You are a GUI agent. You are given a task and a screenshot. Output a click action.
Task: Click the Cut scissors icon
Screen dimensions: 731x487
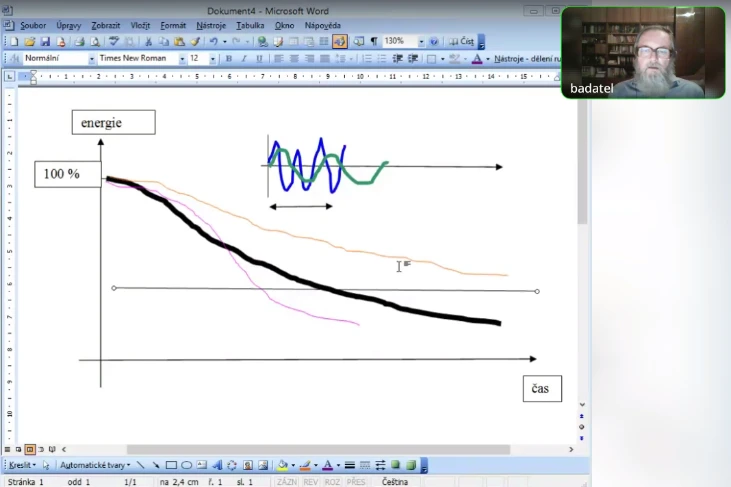149,42
